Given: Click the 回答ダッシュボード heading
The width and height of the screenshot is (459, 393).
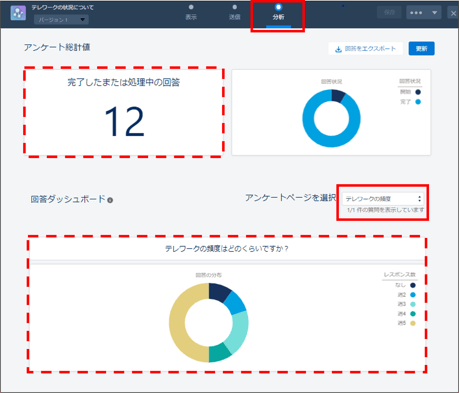Looking at the screenshot, I should click(68, 199).
